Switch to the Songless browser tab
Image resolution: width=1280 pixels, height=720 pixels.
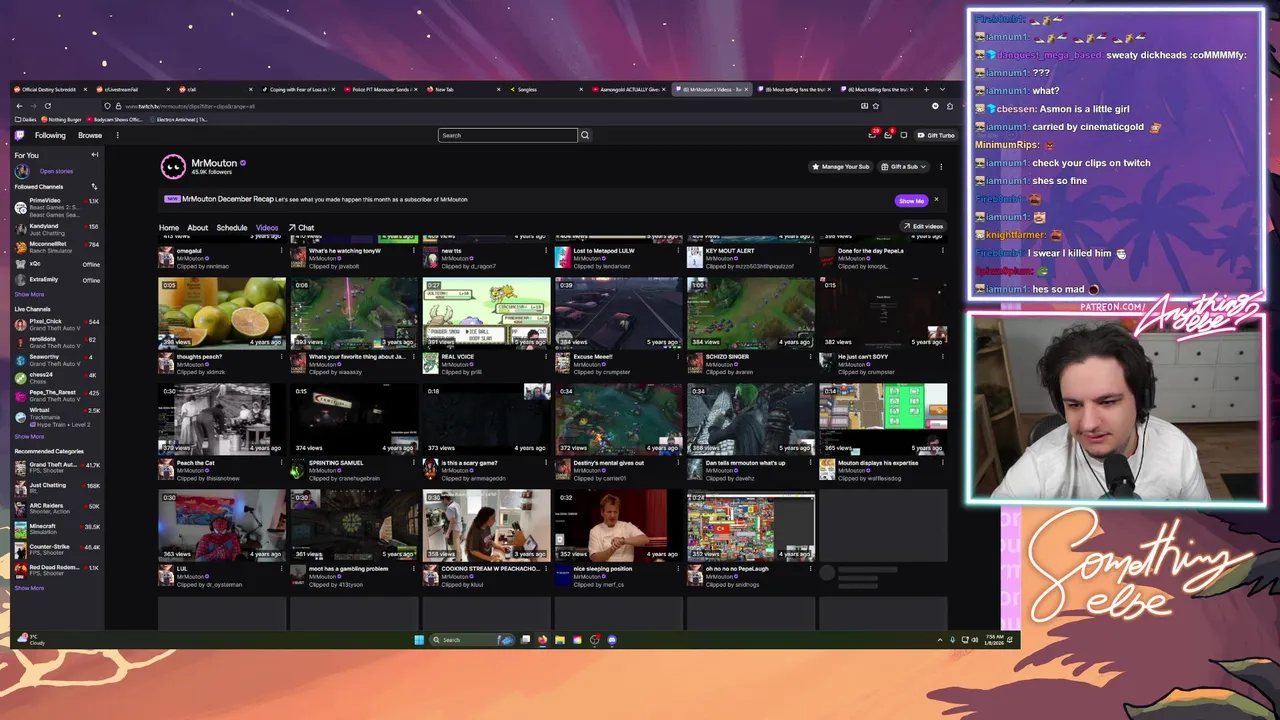click(x=546, y=90)
